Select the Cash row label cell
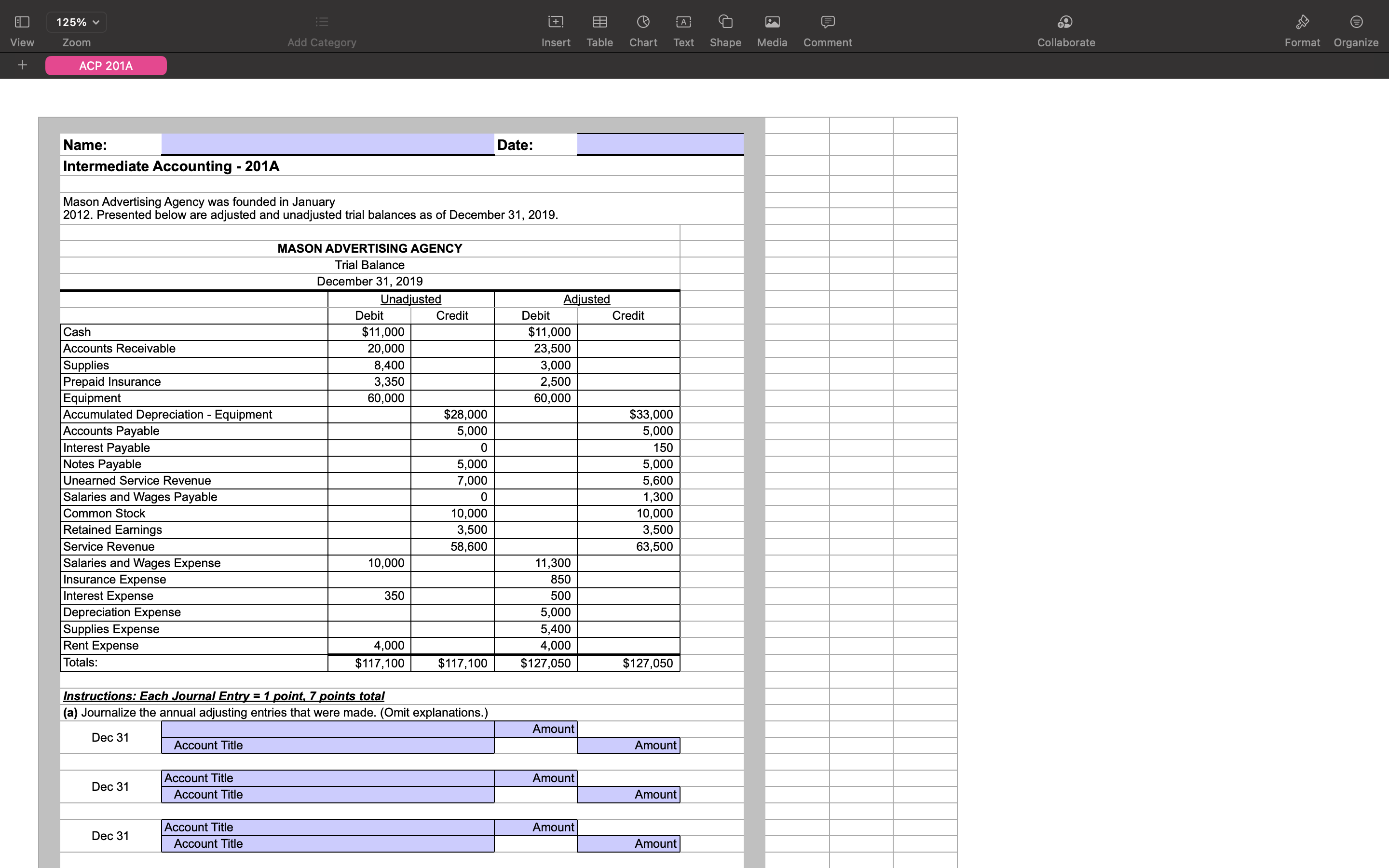1389x868 pixels. pyautogui.click(x=193, y=332)
